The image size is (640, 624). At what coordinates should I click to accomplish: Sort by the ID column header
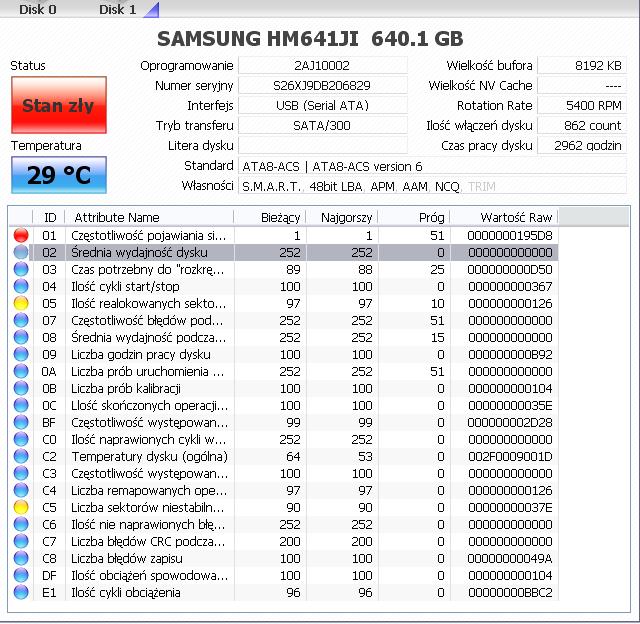(49, 217)
